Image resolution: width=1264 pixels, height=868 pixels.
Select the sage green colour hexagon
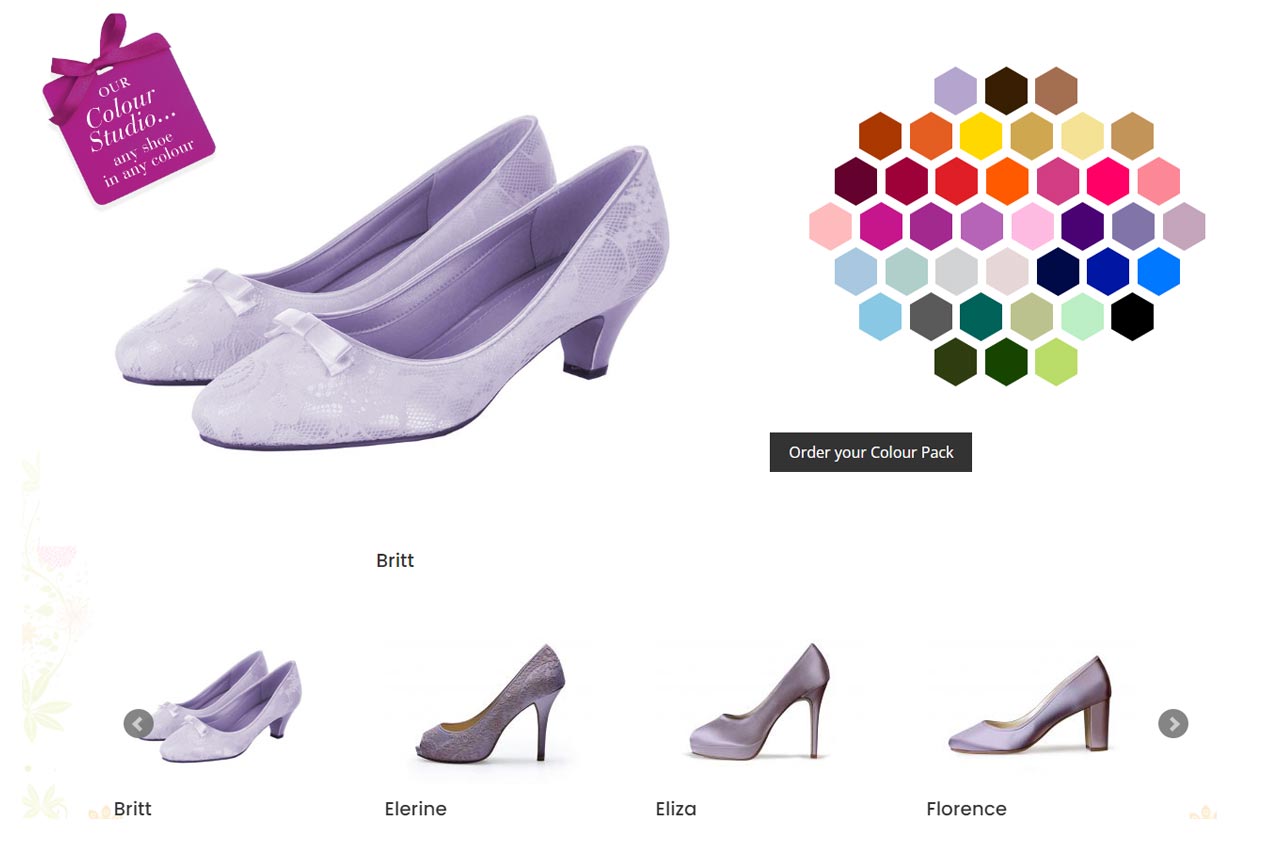(x=1032, y=316)
